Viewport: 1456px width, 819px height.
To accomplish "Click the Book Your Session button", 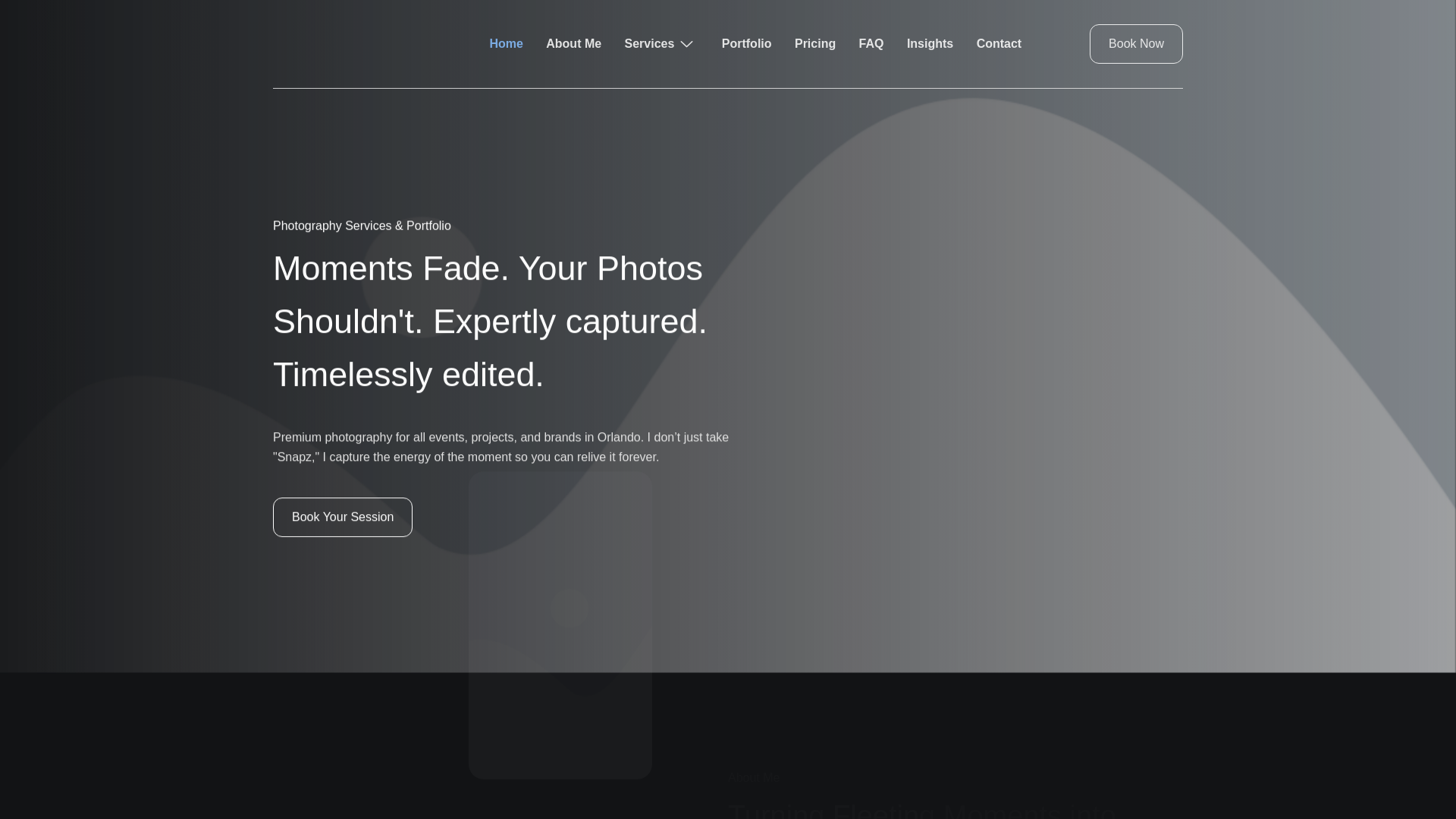I will [x=343, y=517].
